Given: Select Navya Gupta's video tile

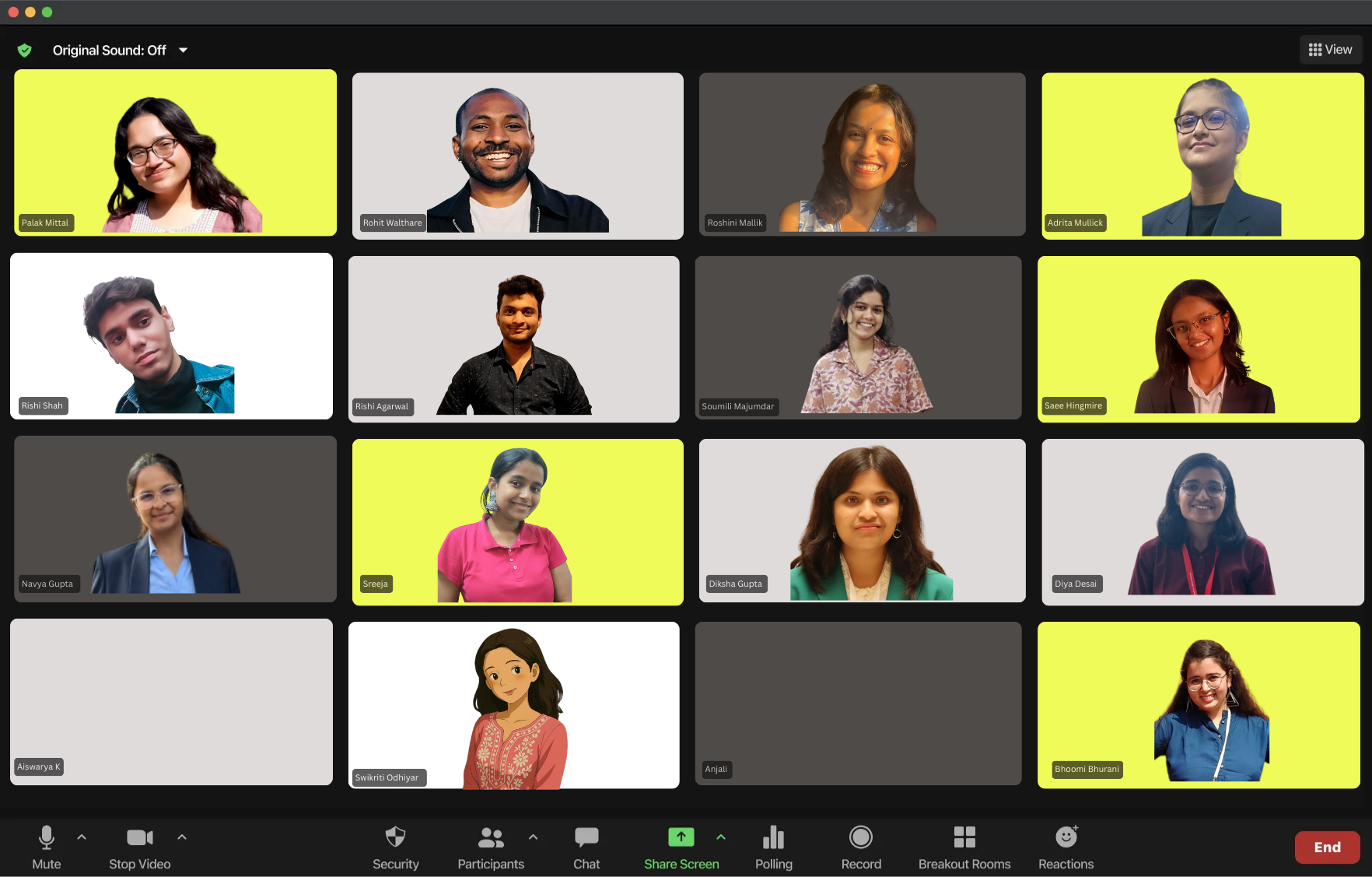Looking at the screenshot, I should coord(176,519).
